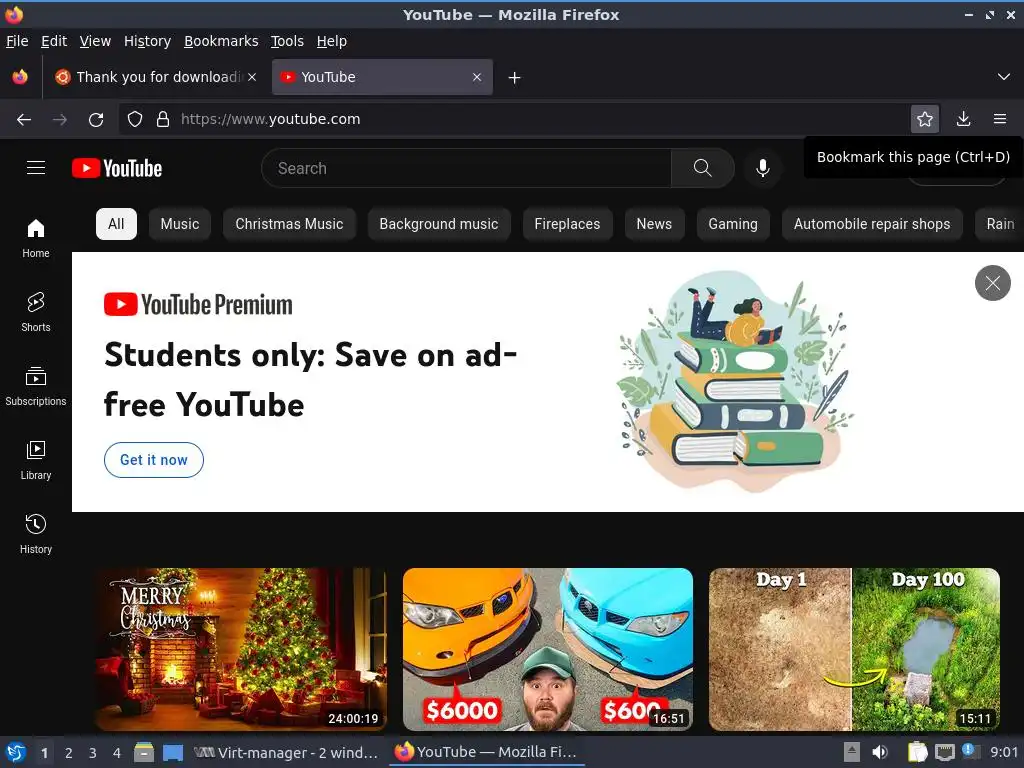
Task: Go to Home in the sidebar
Action: (36, 238)
